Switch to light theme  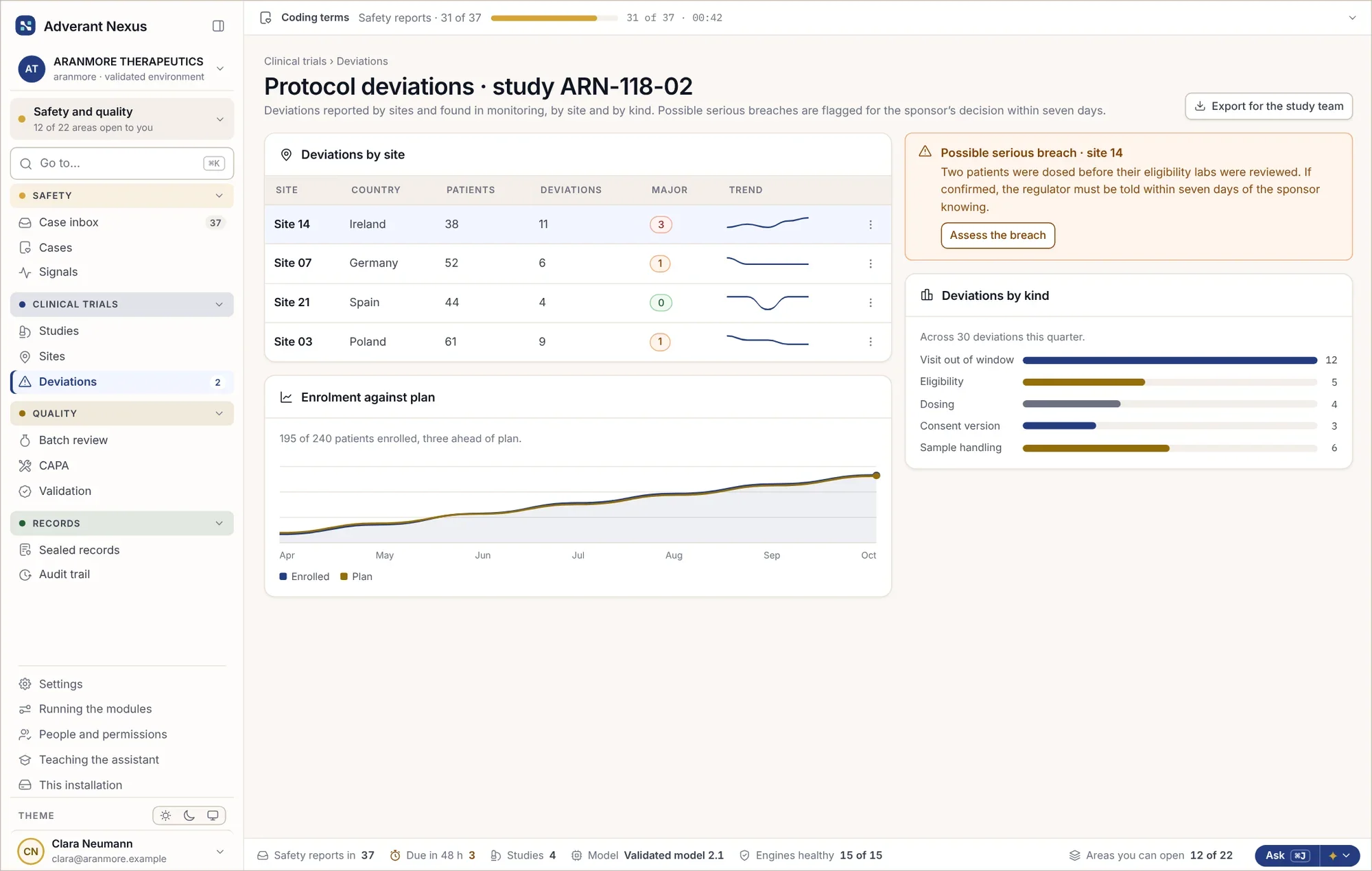point(165,815)
